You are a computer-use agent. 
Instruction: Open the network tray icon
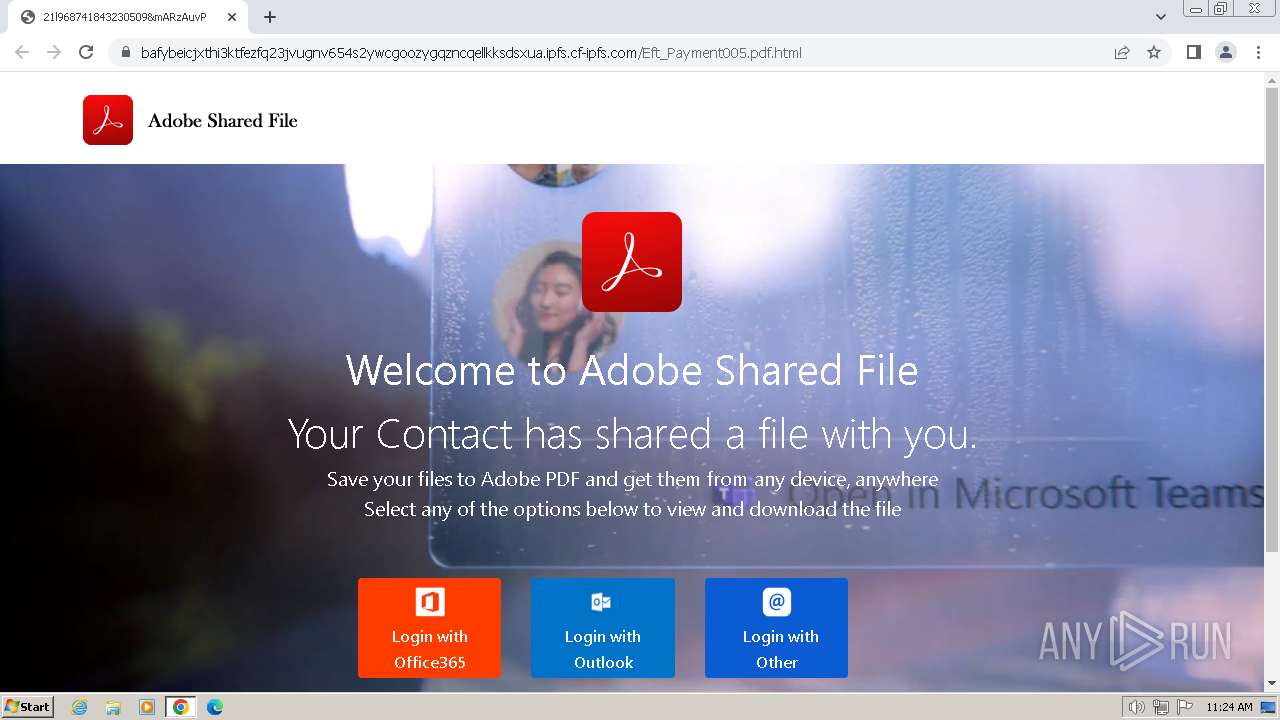[x=1160, y=707]
